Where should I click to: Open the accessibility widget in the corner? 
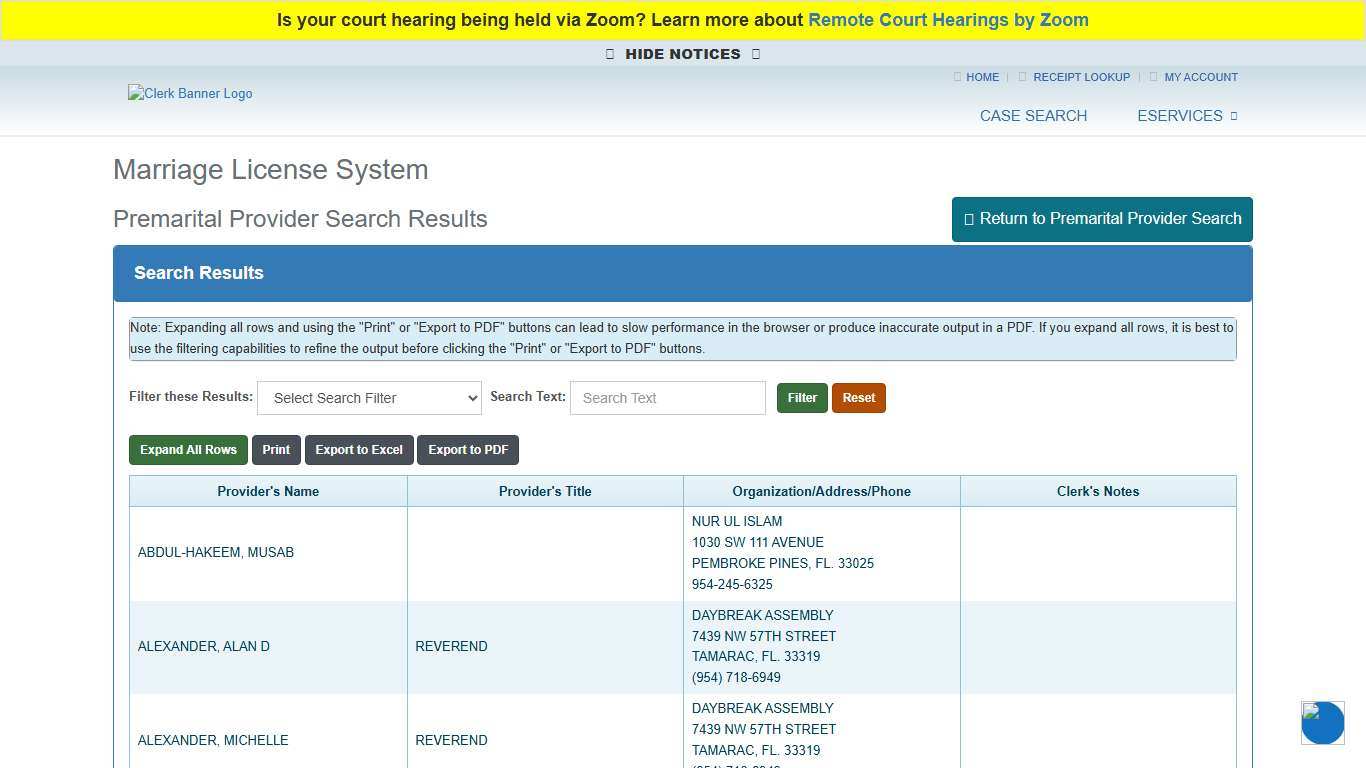[x=1322, y=722]
